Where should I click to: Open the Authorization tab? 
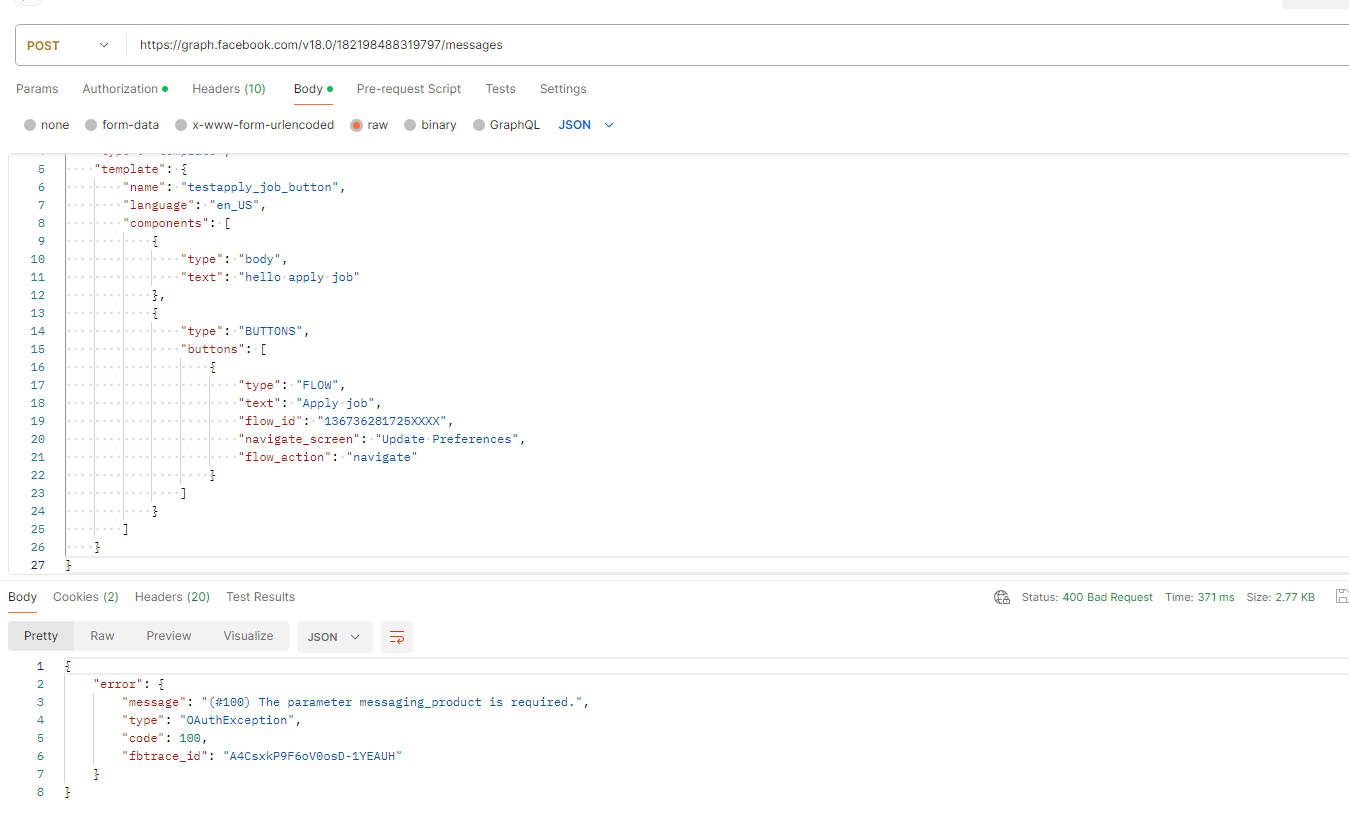[125, 89]
